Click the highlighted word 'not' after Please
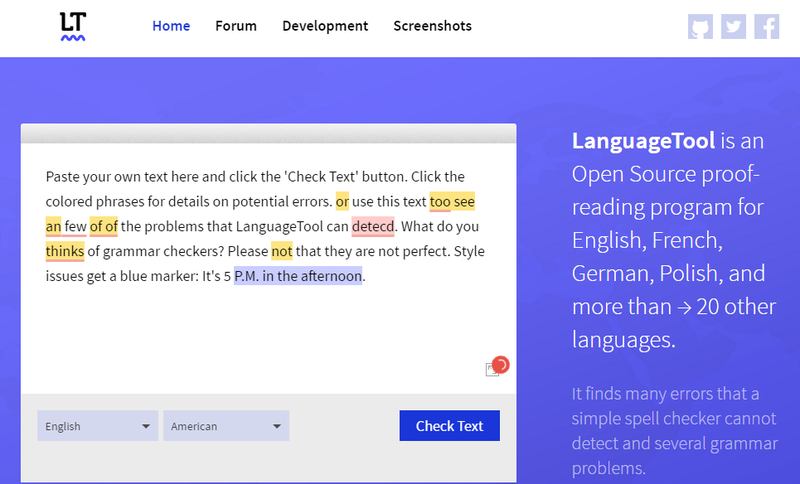 point(281,251)
